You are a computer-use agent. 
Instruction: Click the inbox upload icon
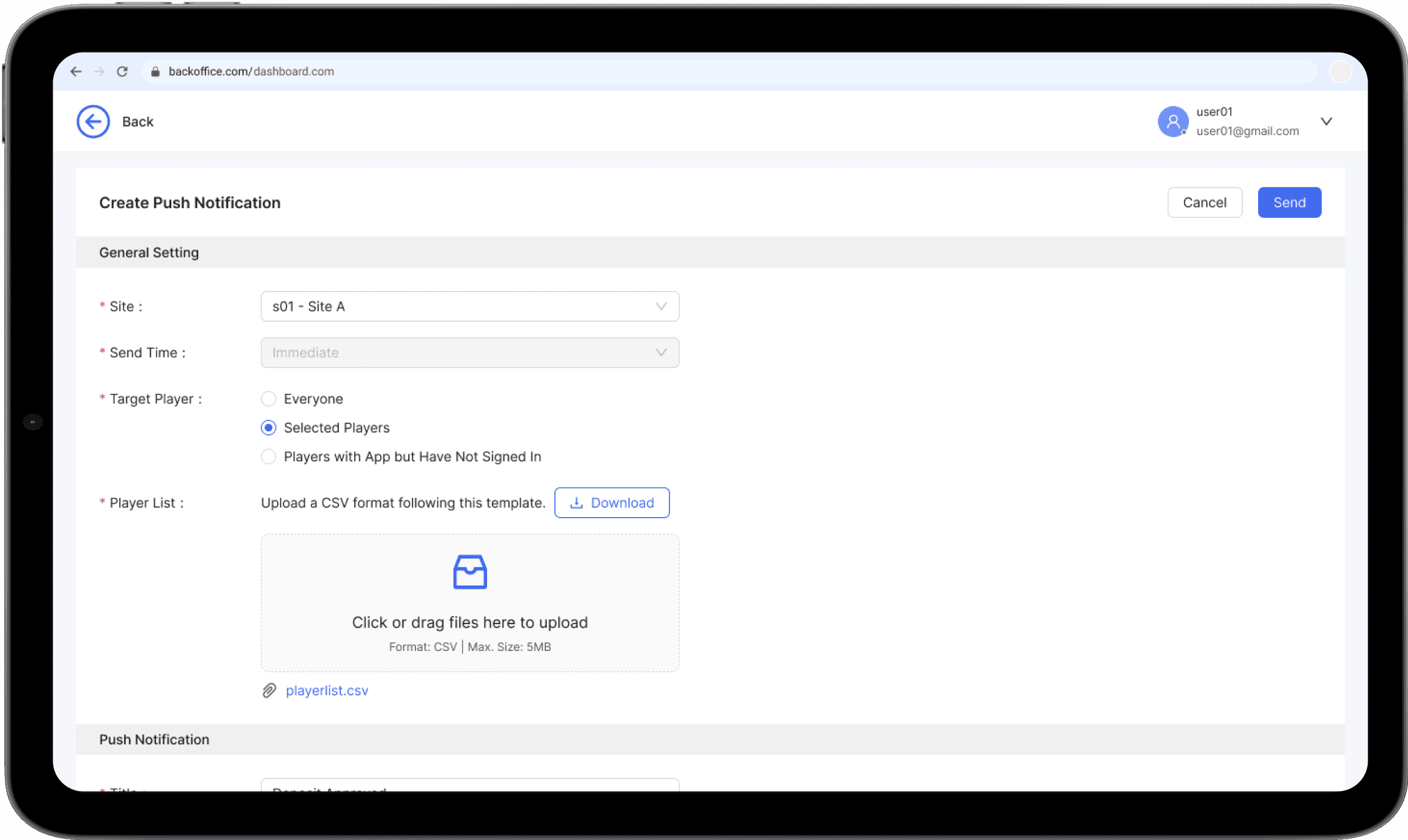[x=470, y=571]
